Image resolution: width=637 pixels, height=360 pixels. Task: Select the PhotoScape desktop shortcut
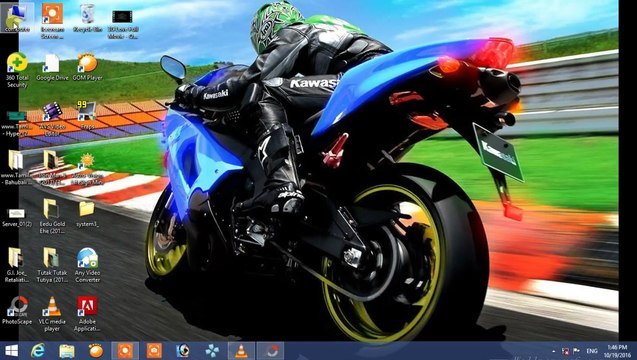(17, 310)
